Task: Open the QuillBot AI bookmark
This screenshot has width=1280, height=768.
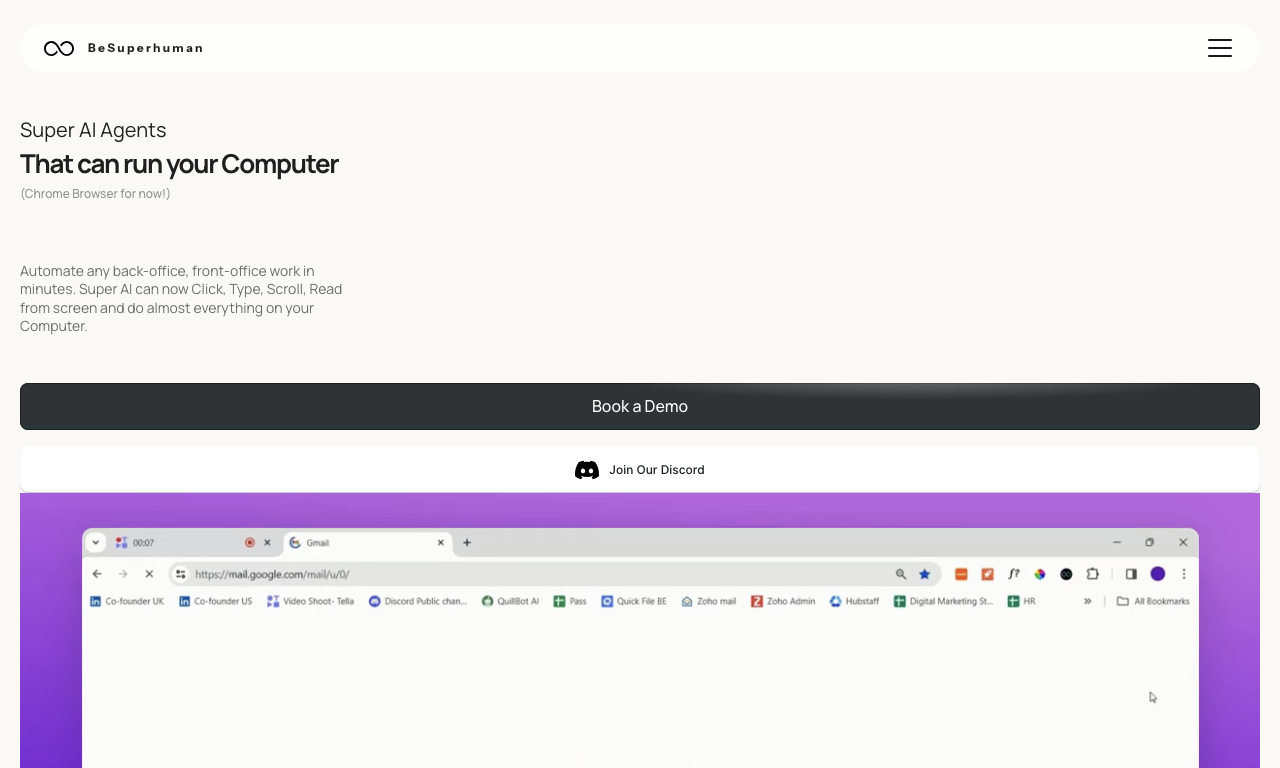Action: 511,601
